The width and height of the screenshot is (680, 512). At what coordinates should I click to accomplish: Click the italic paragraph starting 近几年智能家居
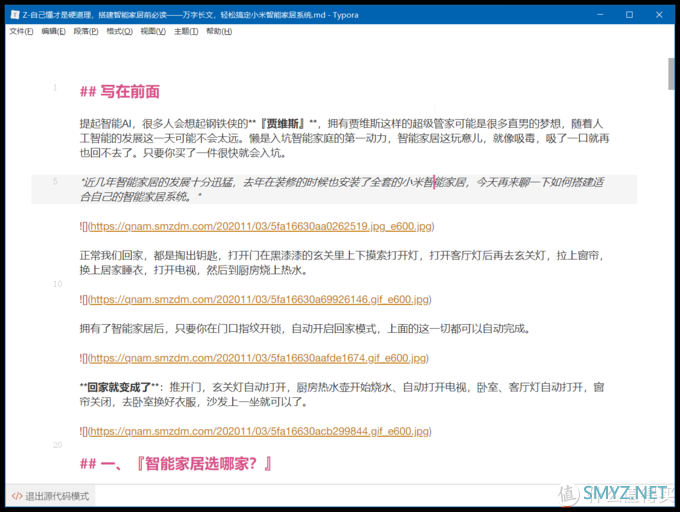click(x=342, y=189)
